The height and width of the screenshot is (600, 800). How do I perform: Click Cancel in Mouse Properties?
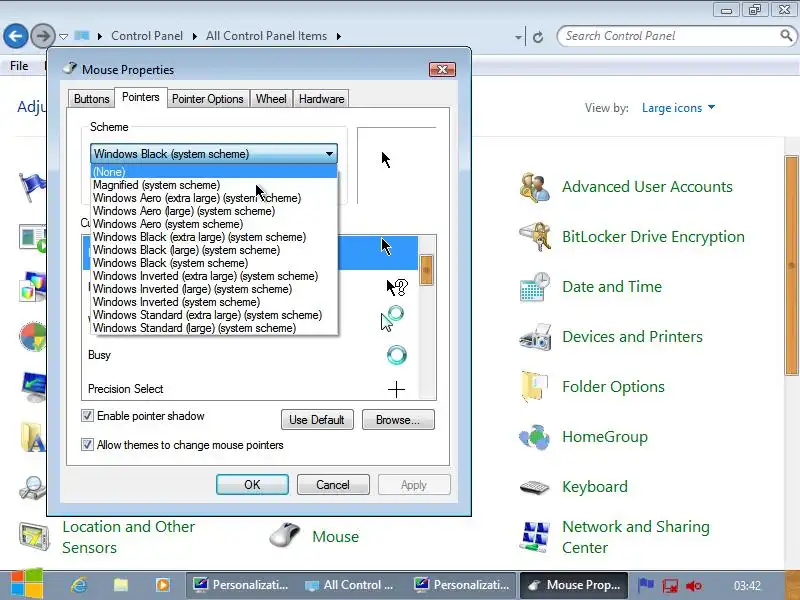tap(333, 485)
